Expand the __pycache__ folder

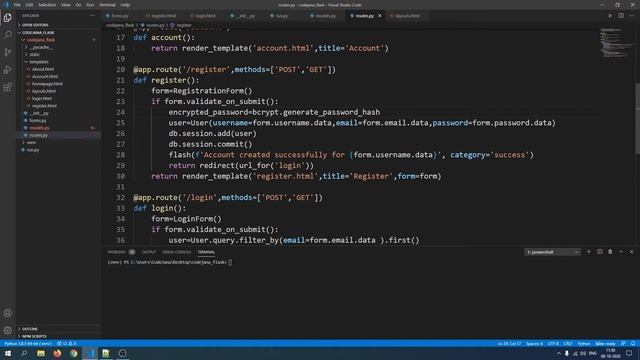click(41, 47)
